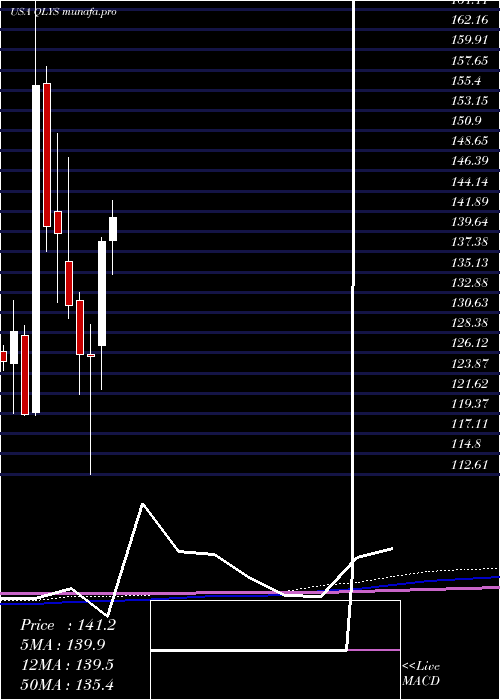The height and width of the screenshot is (700, 500).
Task: Click the <<Live MACD label
Action: point(421,673)
